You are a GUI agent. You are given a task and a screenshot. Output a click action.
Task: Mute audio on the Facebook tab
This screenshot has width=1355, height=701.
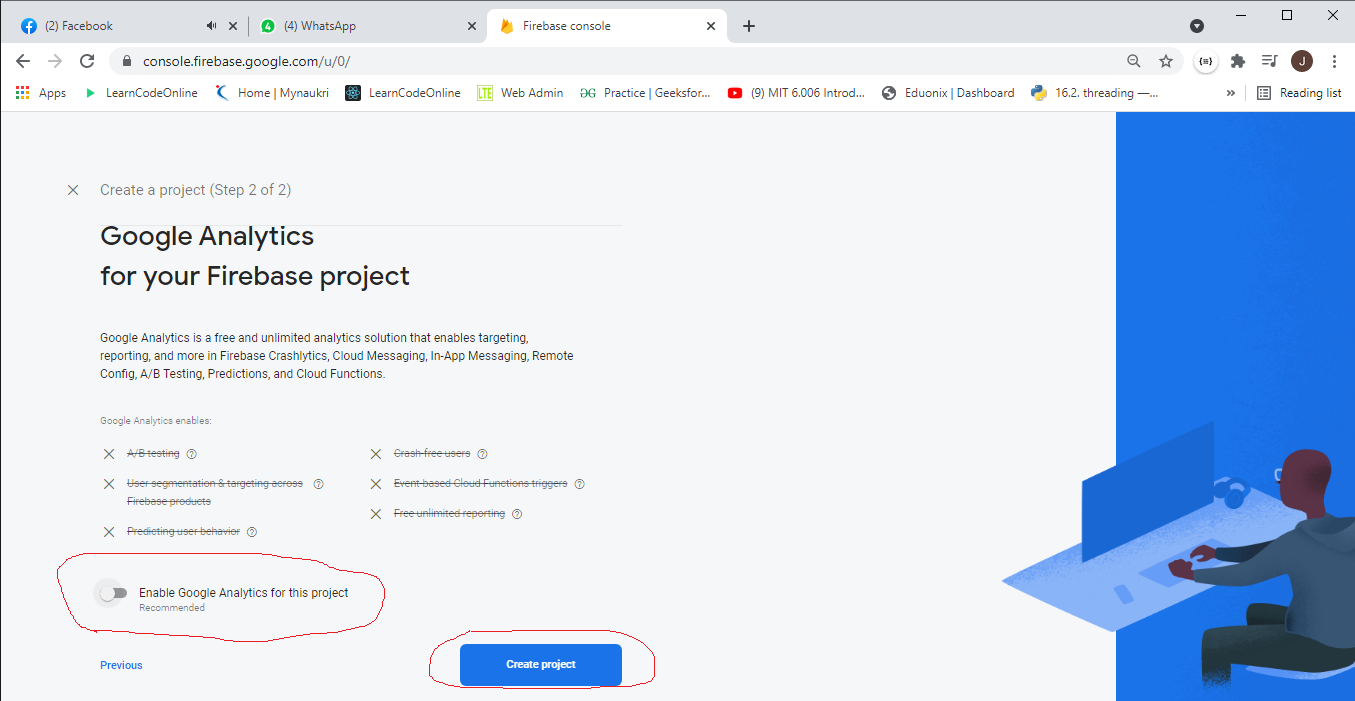coord(212,26)
